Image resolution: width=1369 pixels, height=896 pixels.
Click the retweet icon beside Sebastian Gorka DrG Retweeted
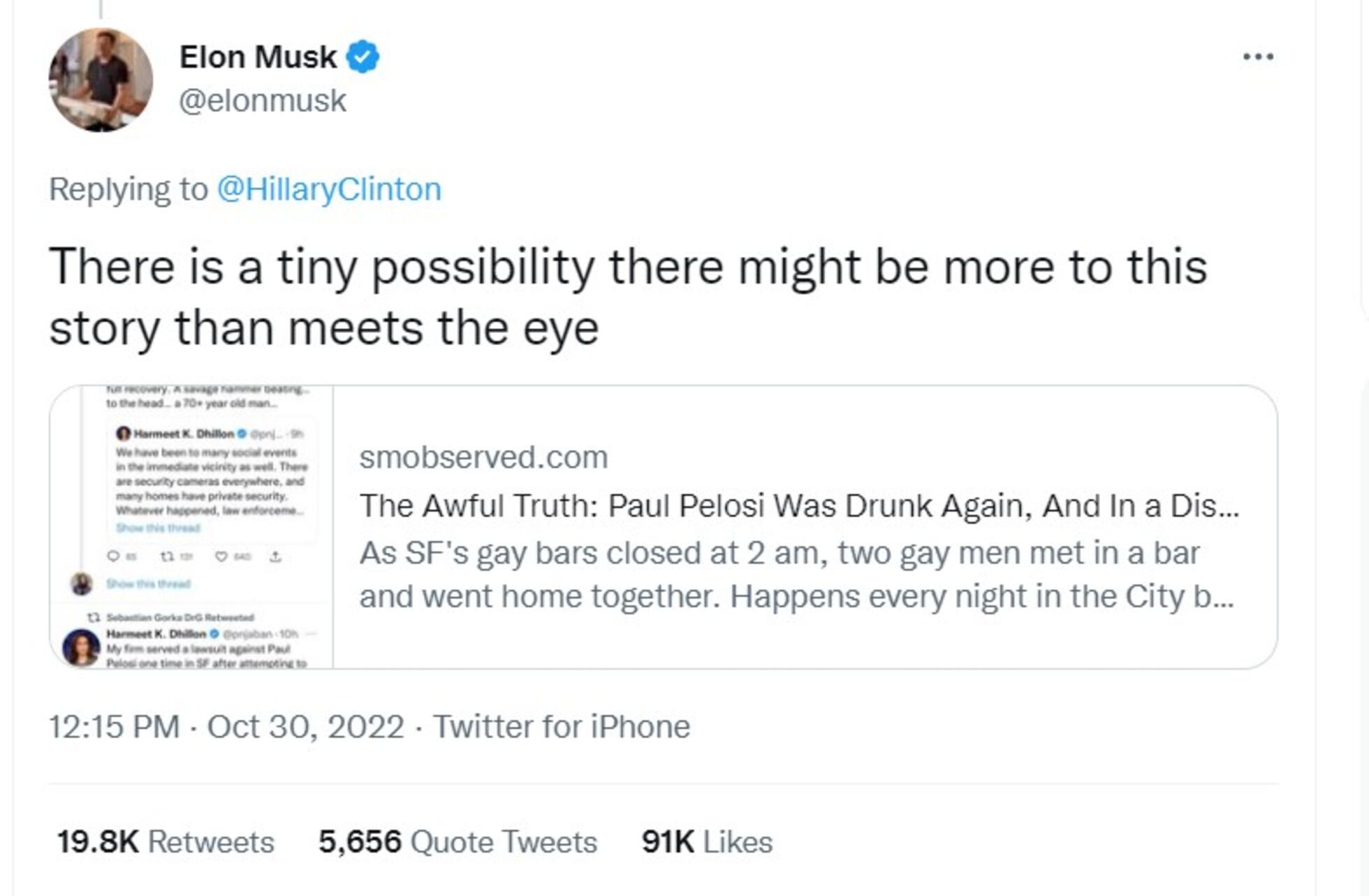point(94,617)
